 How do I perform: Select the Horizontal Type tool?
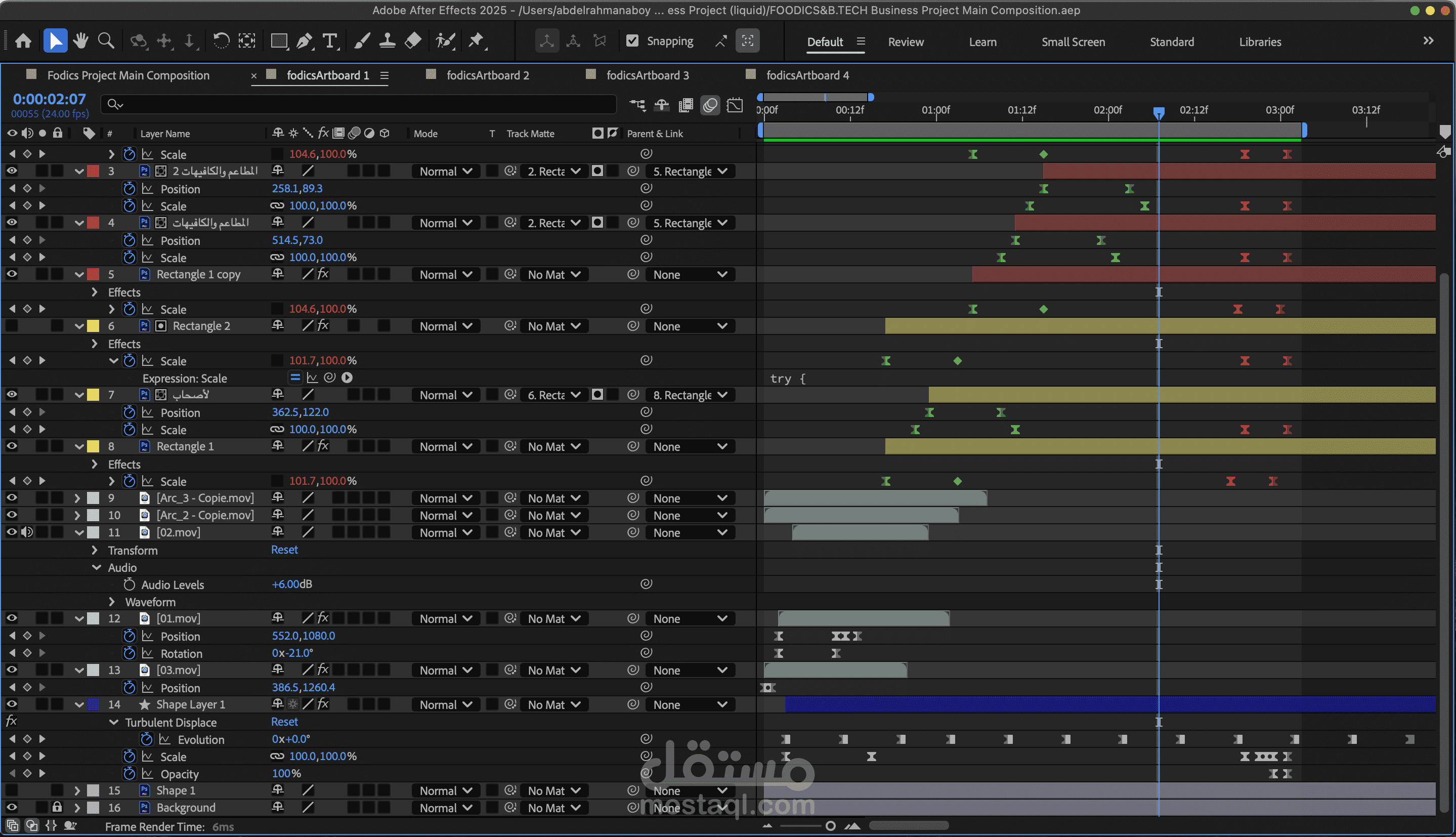(x=330, y=41)
